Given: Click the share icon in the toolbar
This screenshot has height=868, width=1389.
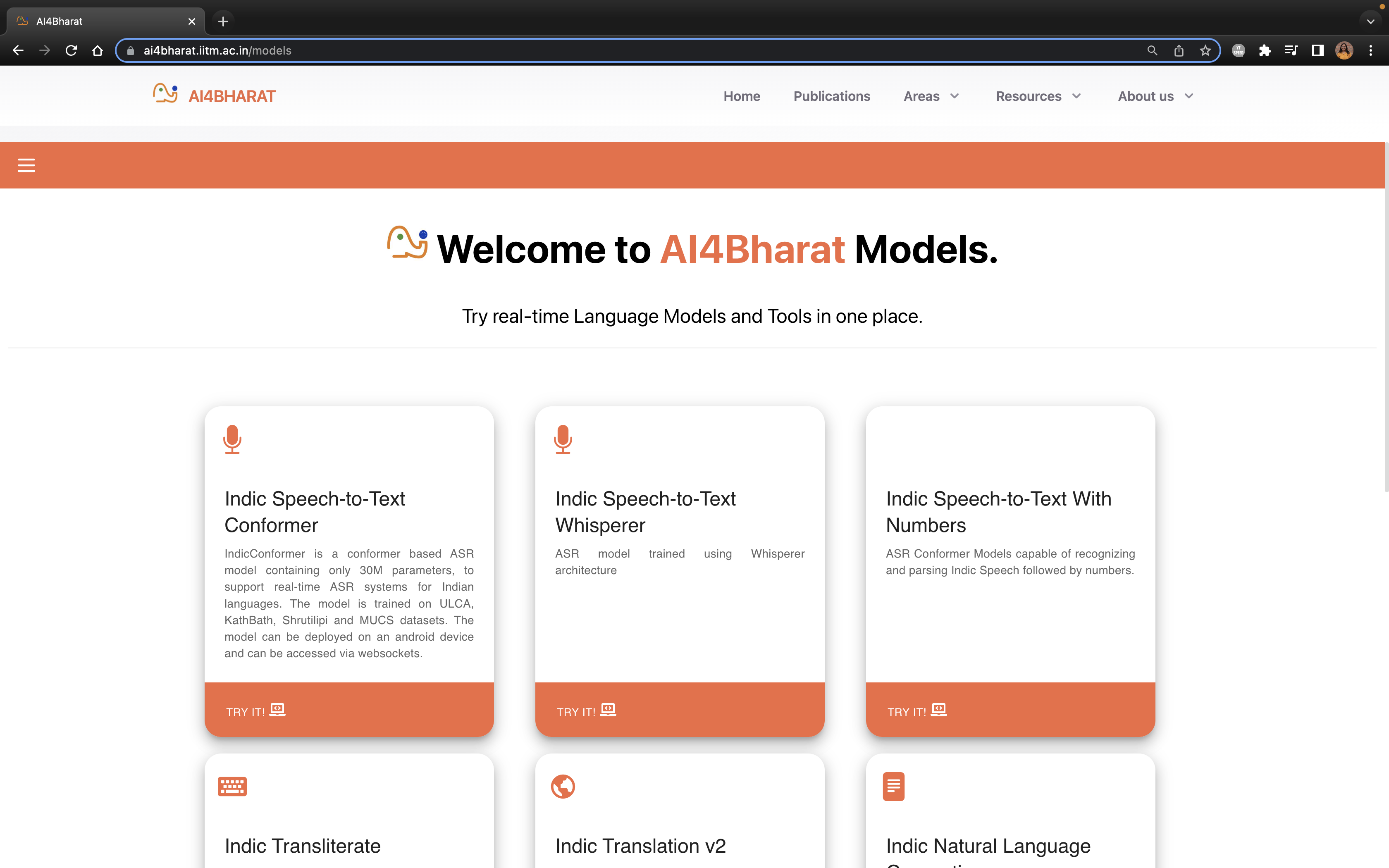Looking at the screenshot, I should coord(1179,50).
